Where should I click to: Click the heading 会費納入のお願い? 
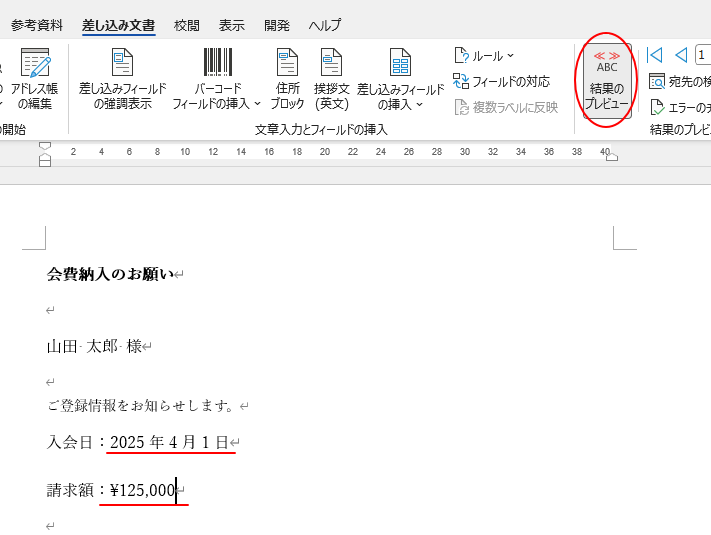pos(110,274)
